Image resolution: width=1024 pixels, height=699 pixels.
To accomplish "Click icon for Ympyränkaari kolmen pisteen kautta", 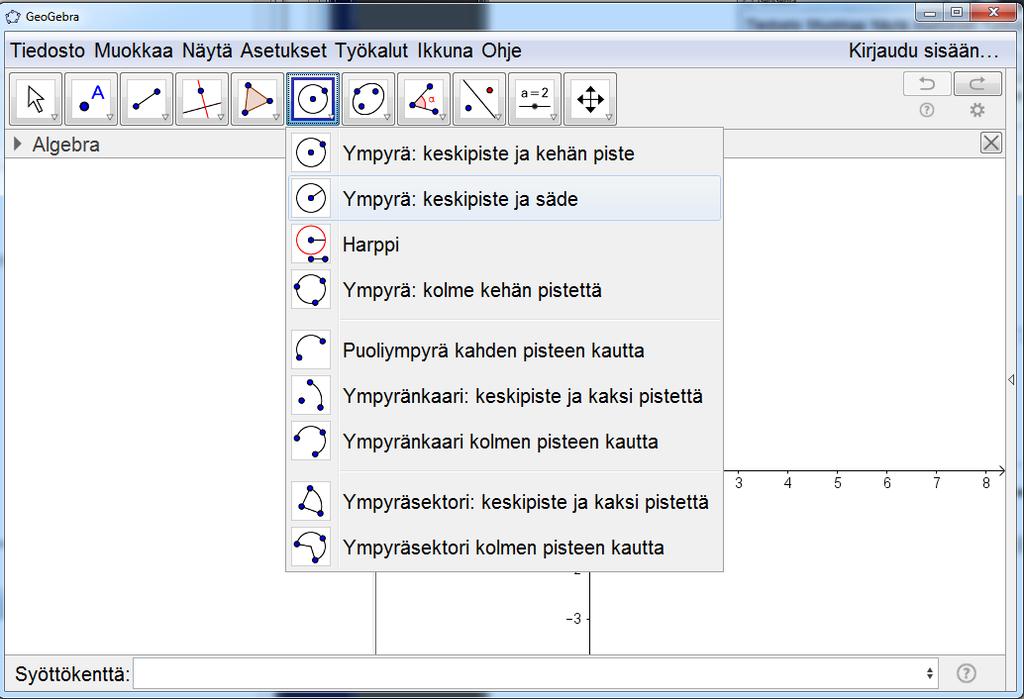I will point(311,441).
